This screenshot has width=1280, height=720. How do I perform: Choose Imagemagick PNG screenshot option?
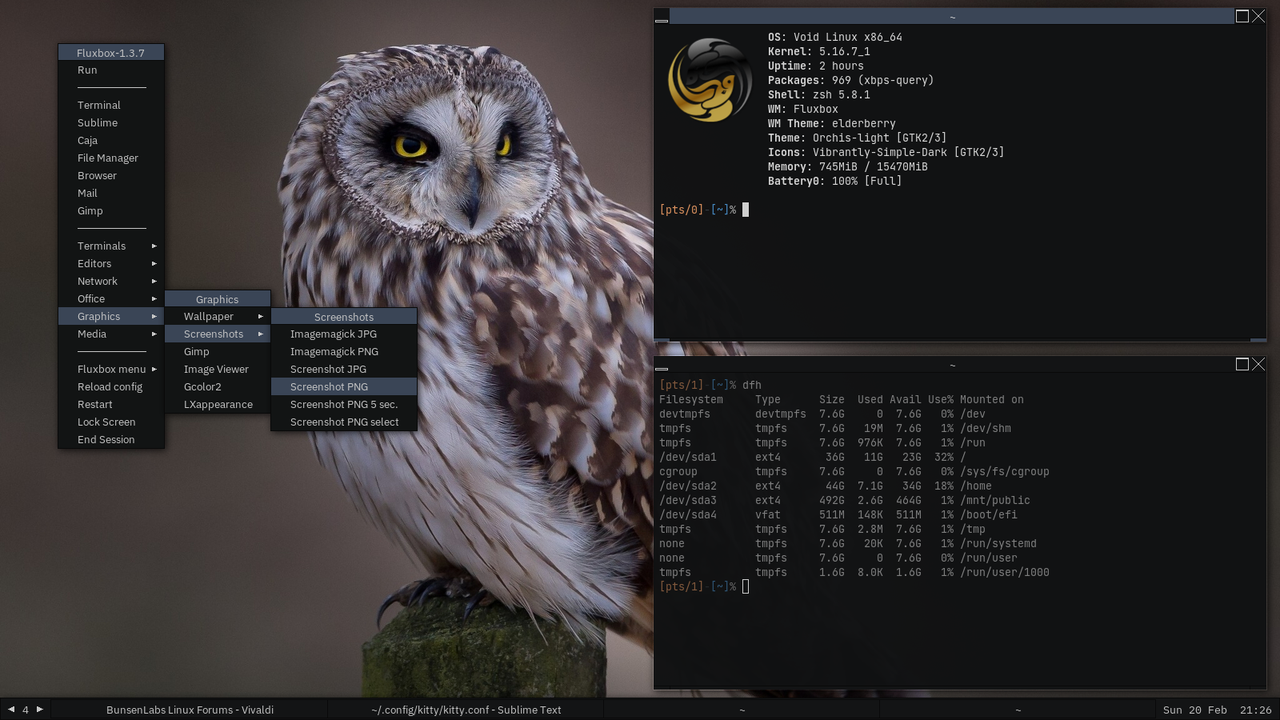tap(344, 352)
